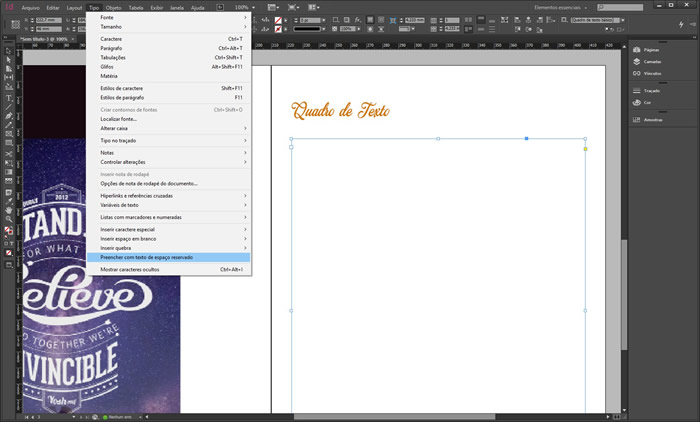Open the Páginas panel
This screenshot has width=700, height=422.
point(651,49)
